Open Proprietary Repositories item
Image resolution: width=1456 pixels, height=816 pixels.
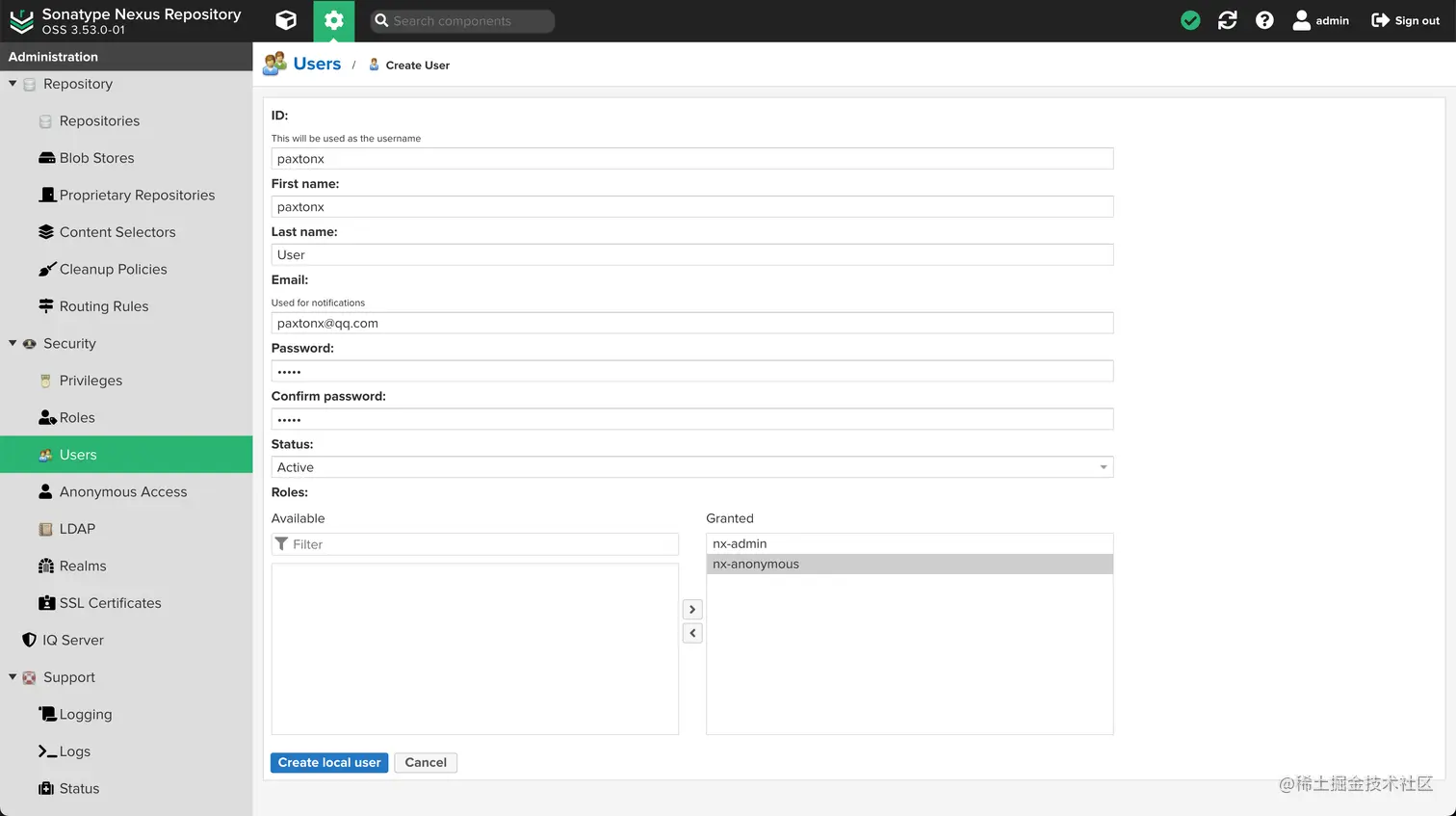137,195
